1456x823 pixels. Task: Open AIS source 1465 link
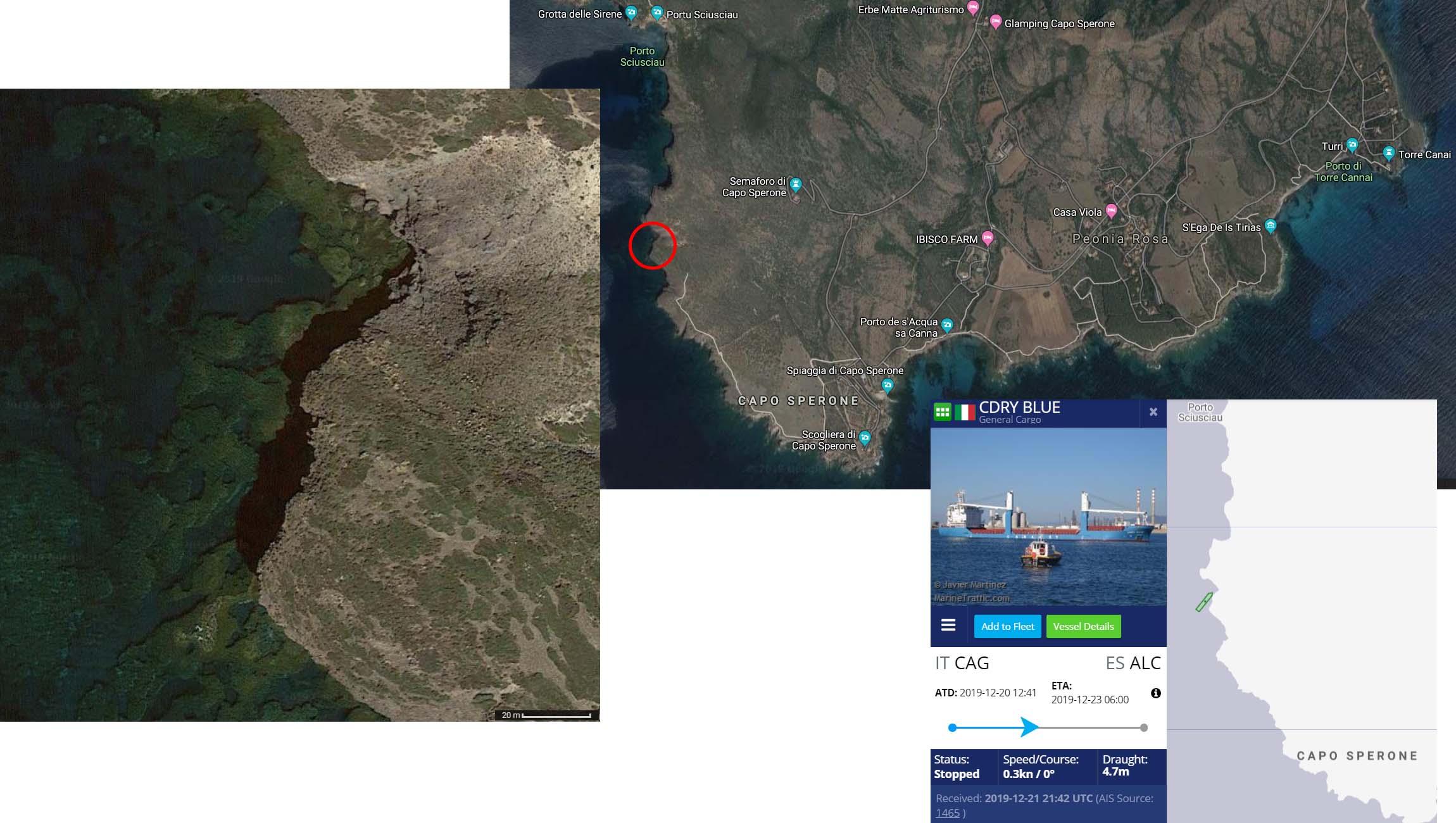[947, 813]
